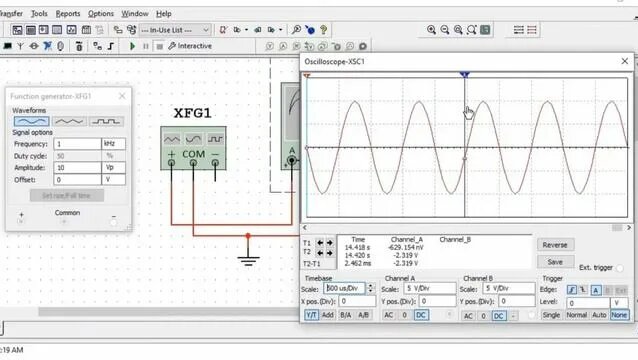Click Set rise/Fall time button

[x=67, y=196]
